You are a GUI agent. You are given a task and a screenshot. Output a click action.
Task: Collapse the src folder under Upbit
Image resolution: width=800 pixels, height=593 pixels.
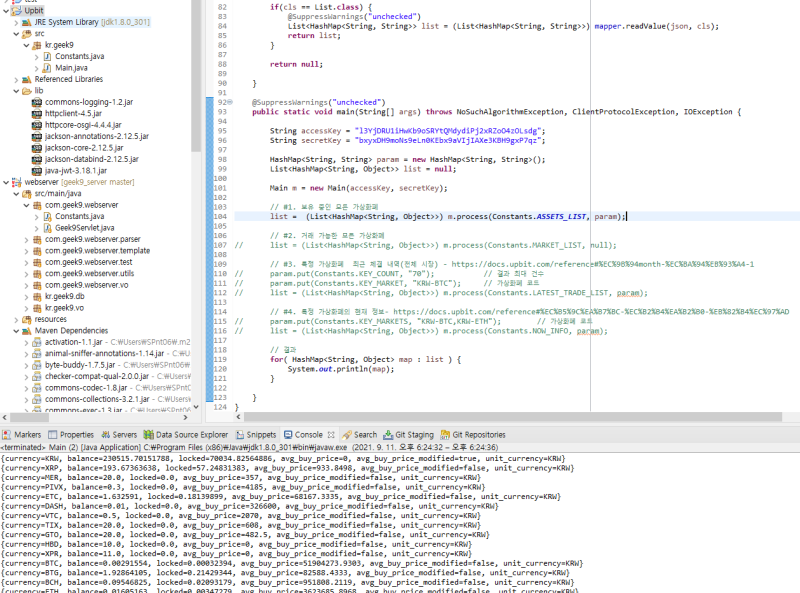point(16,34)
